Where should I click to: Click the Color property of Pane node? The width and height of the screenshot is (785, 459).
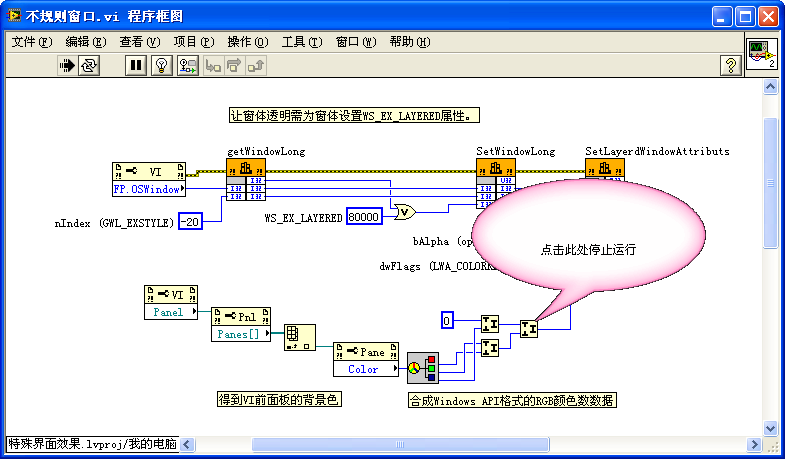pos(364,369)
